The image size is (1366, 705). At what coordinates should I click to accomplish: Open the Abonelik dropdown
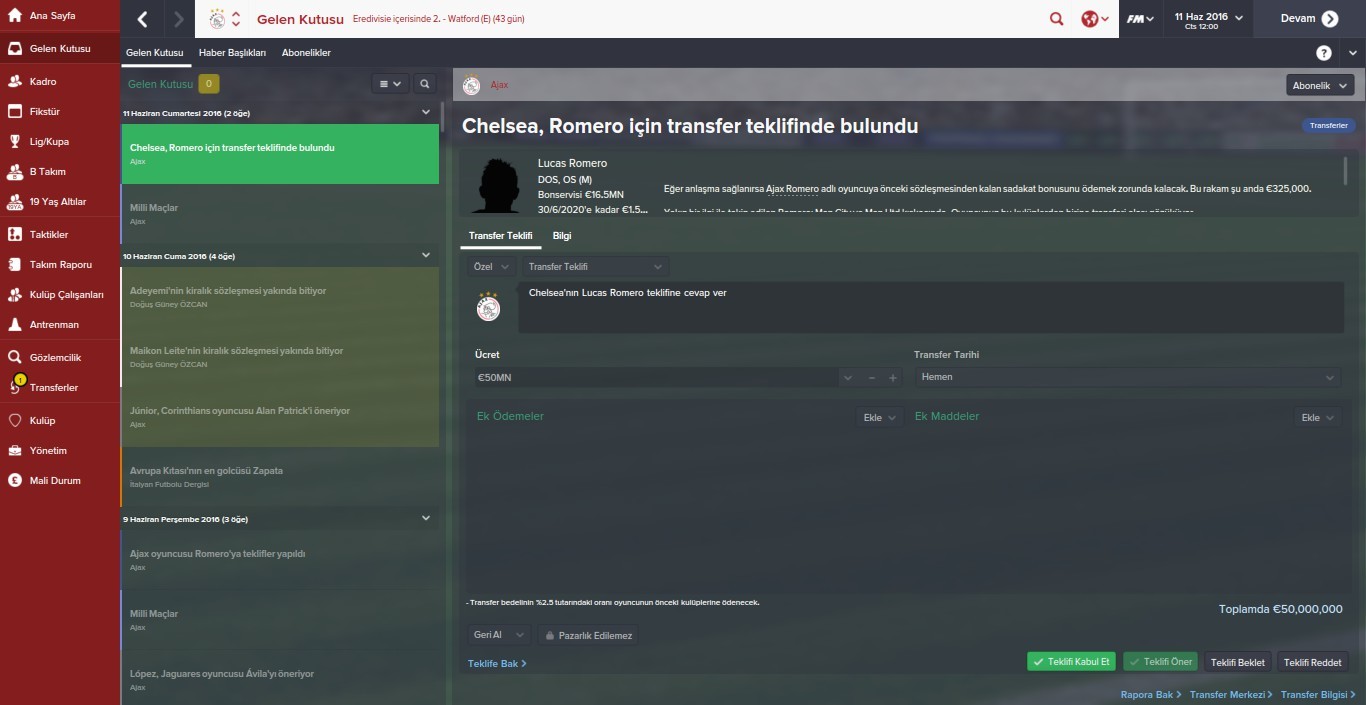point(1319,86)
